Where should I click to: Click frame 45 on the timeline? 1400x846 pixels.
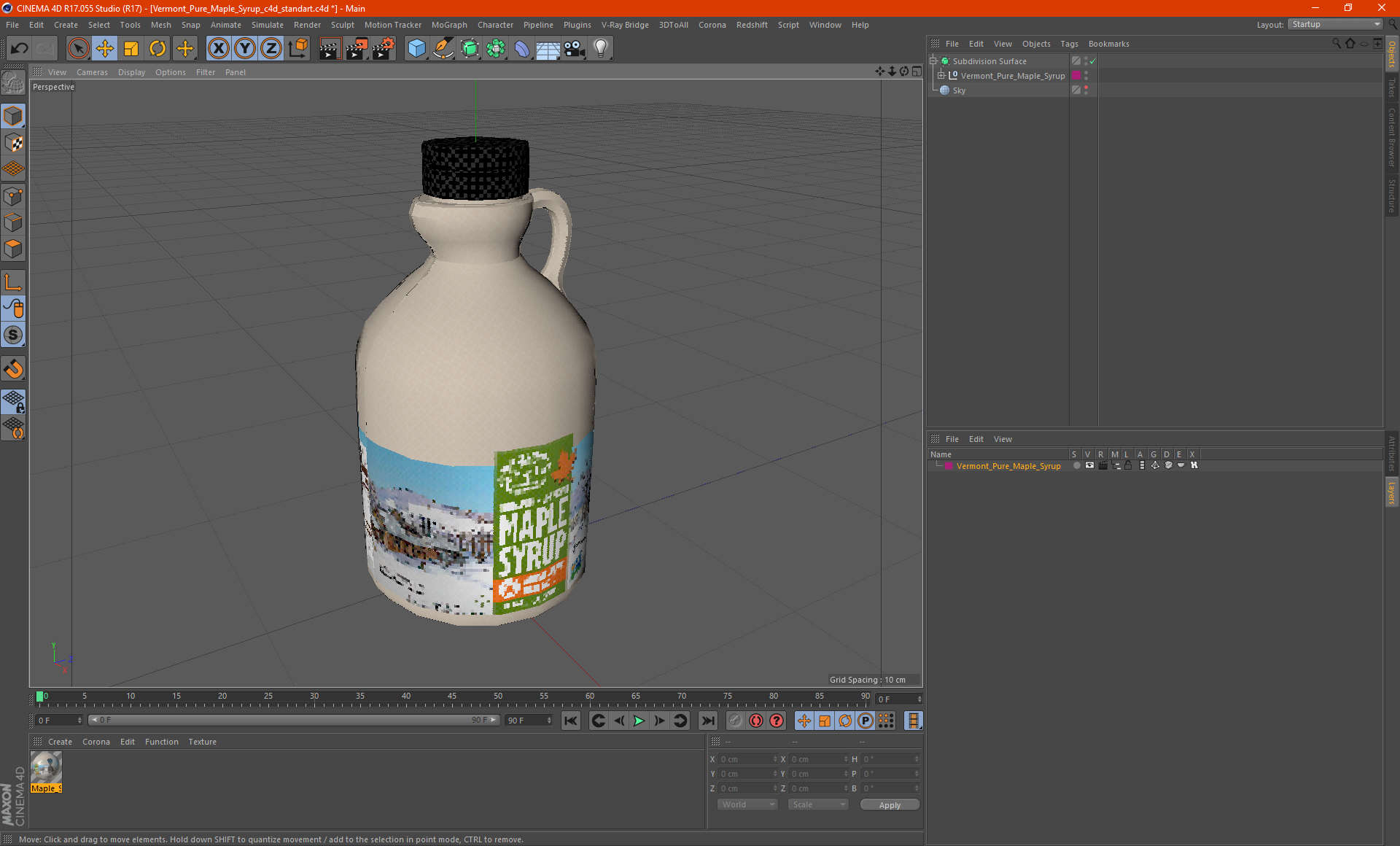[452, 697]
